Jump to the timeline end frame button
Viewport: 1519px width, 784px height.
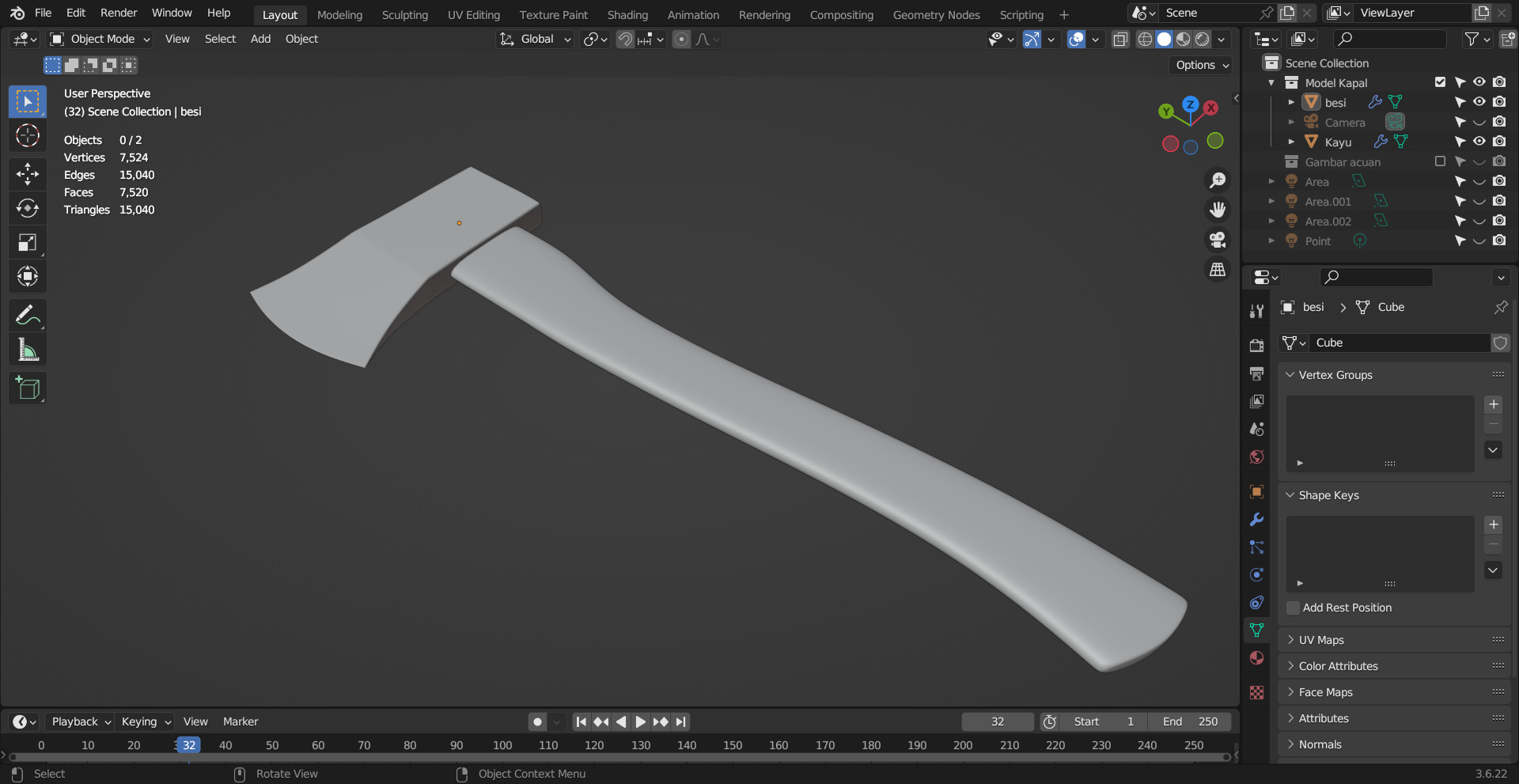[x=680, y=722]
